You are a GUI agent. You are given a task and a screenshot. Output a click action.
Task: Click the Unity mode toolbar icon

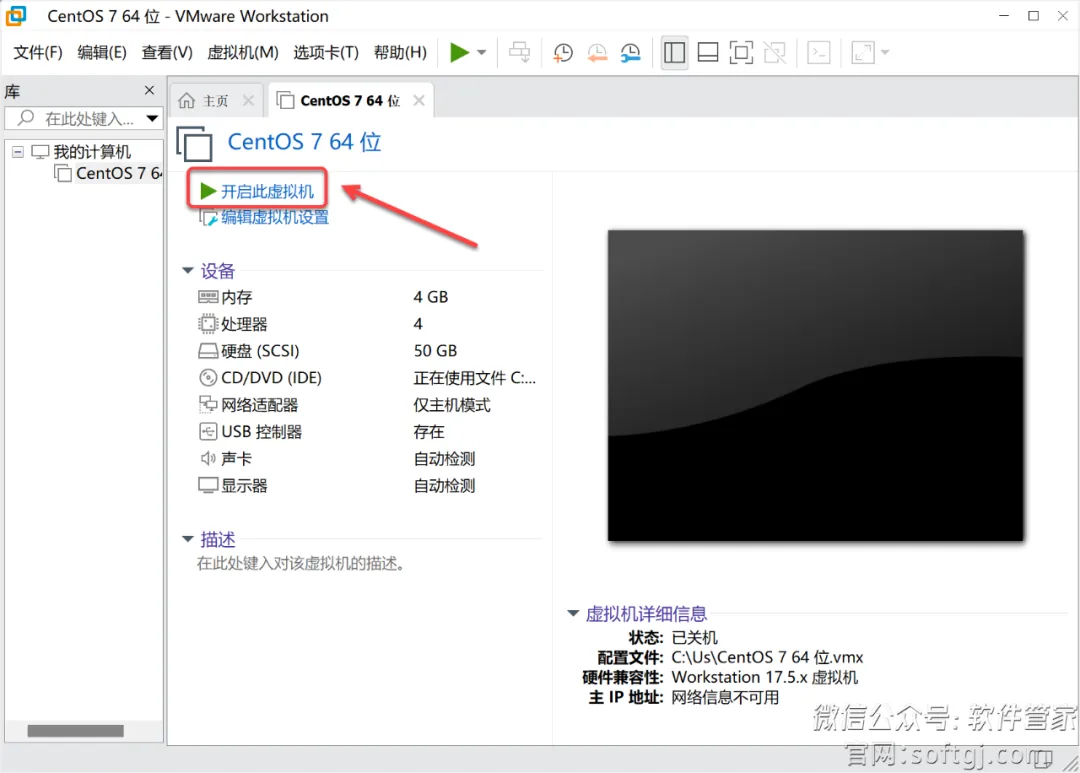click(775, 52)
